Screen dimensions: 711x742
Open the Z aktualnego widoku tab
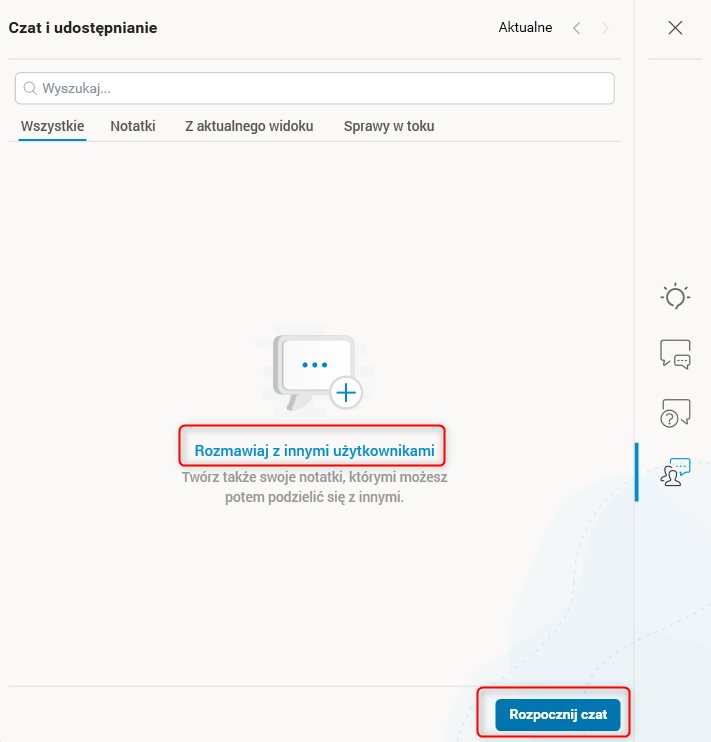click(x=249, y=126)
